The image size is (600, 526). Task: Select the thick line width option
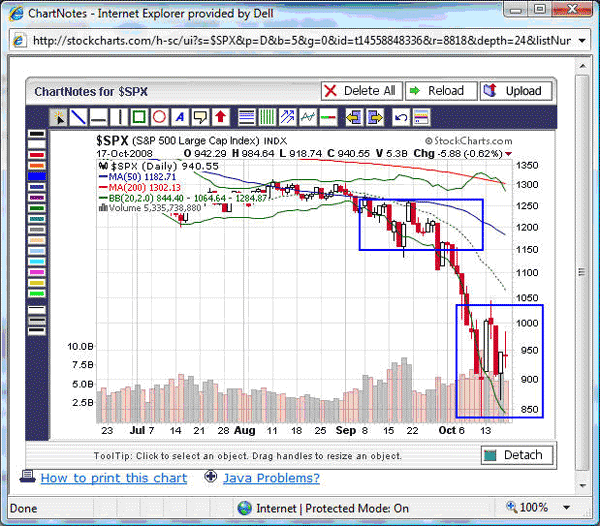(37, 331)
